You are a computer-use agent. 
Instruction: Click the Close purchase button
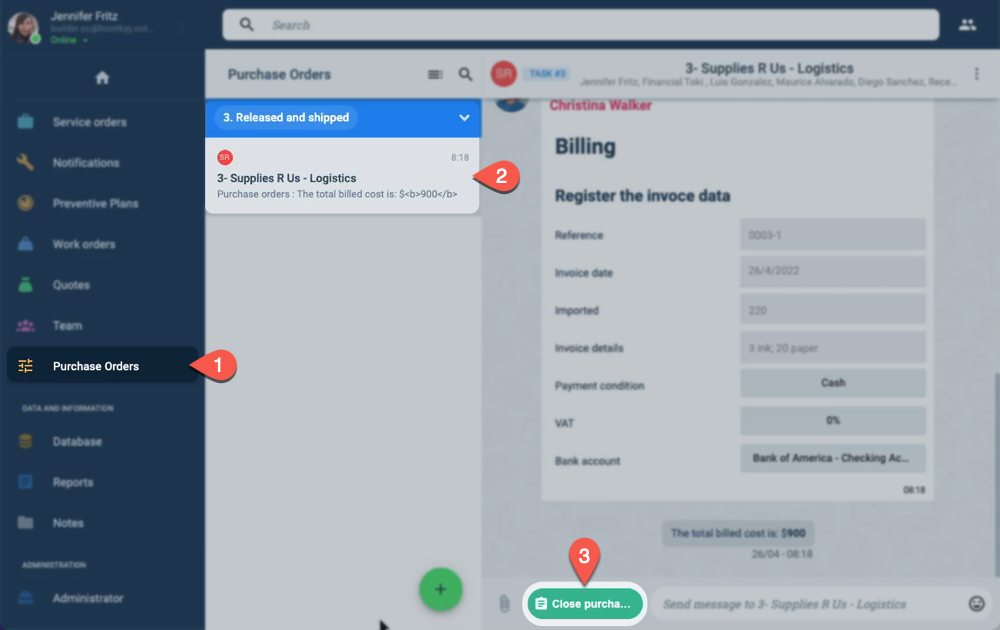(584, 604)
